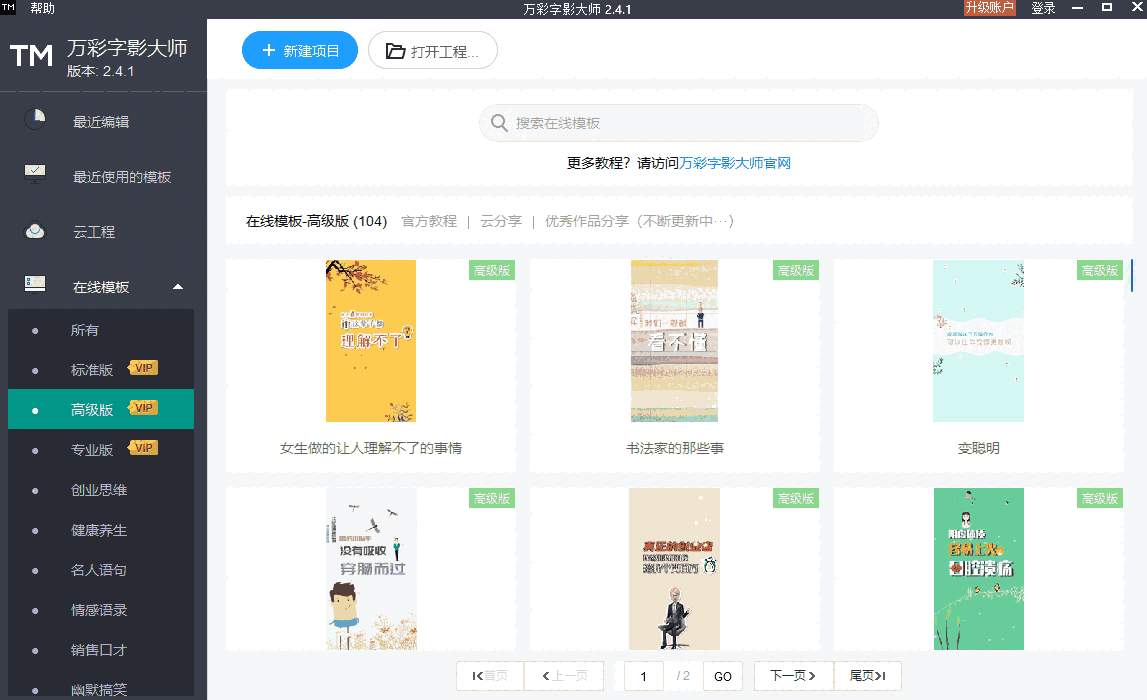Image resolution: width=1147 pixels, height=700 pixels.
Task: Click the 云工程 cloud icon in sidebar
Action: [33, 228]
